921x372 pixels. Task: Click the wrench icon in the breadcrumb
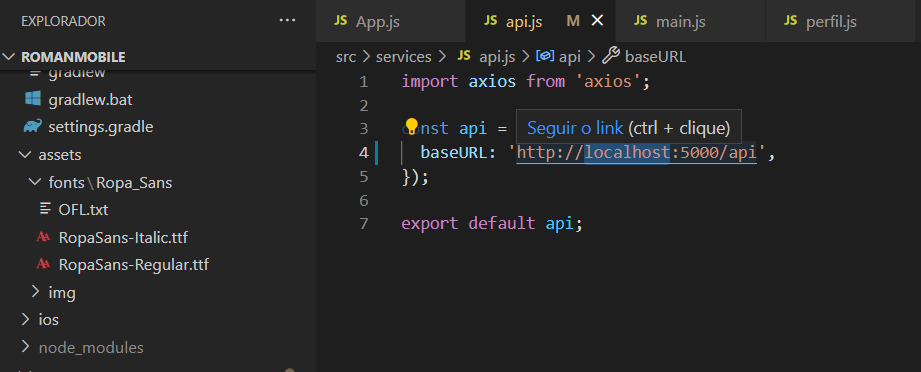611,56
